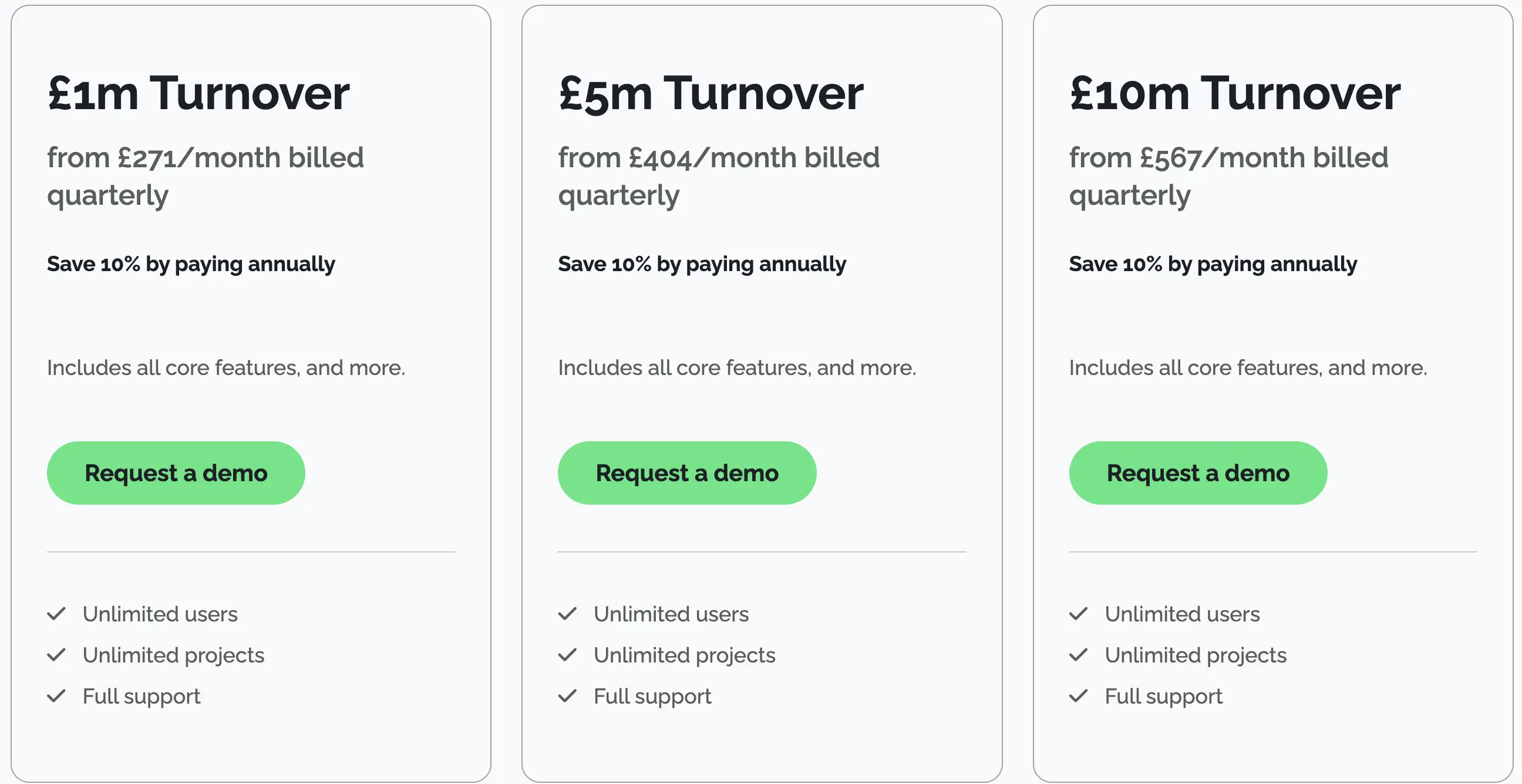Select the £10m Turnover heading
Viewport: 1522px width, 784px height.
1235,93
